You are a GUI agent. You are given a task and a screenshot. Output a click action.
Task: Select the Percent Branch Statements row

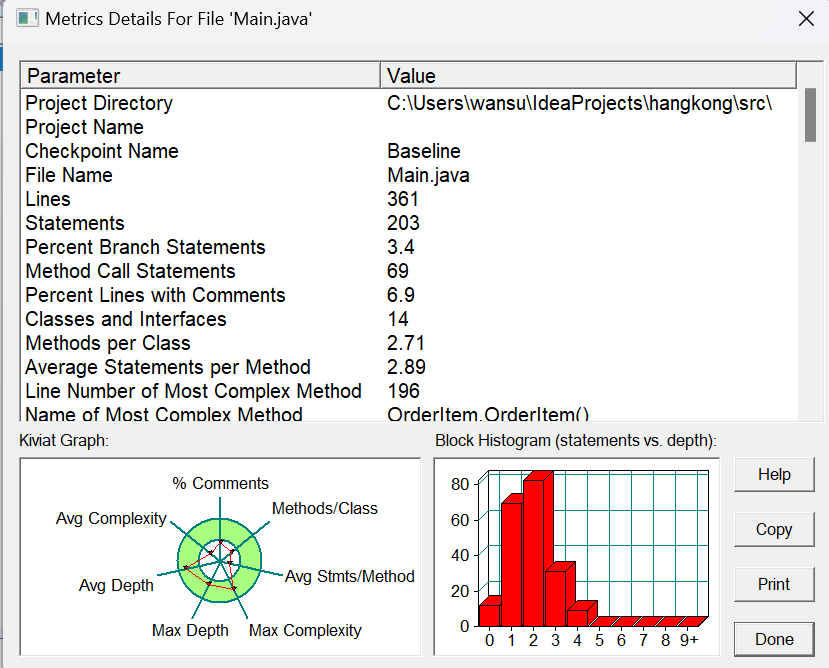[x=408, y=247]
